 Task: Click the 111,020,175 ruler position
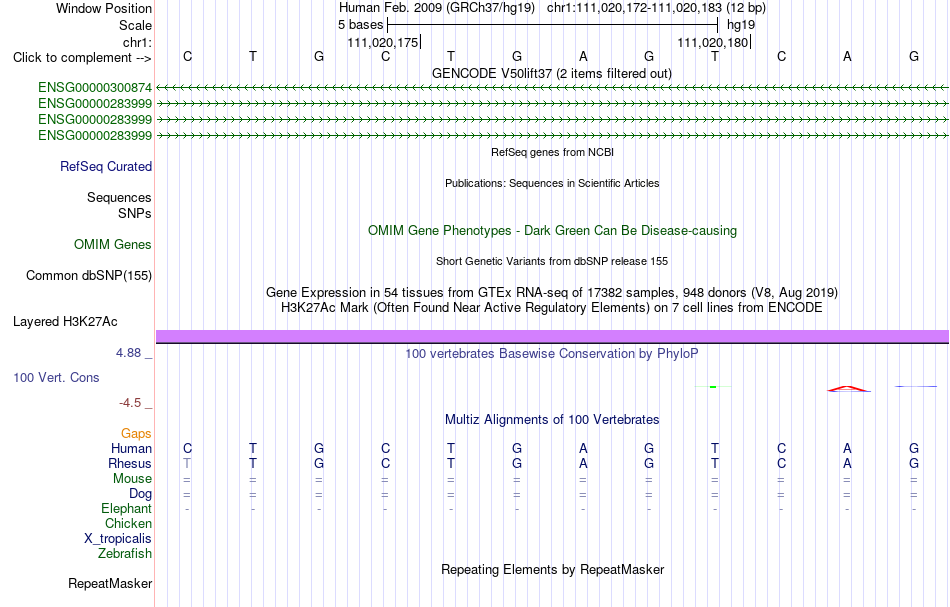[383, 42]
